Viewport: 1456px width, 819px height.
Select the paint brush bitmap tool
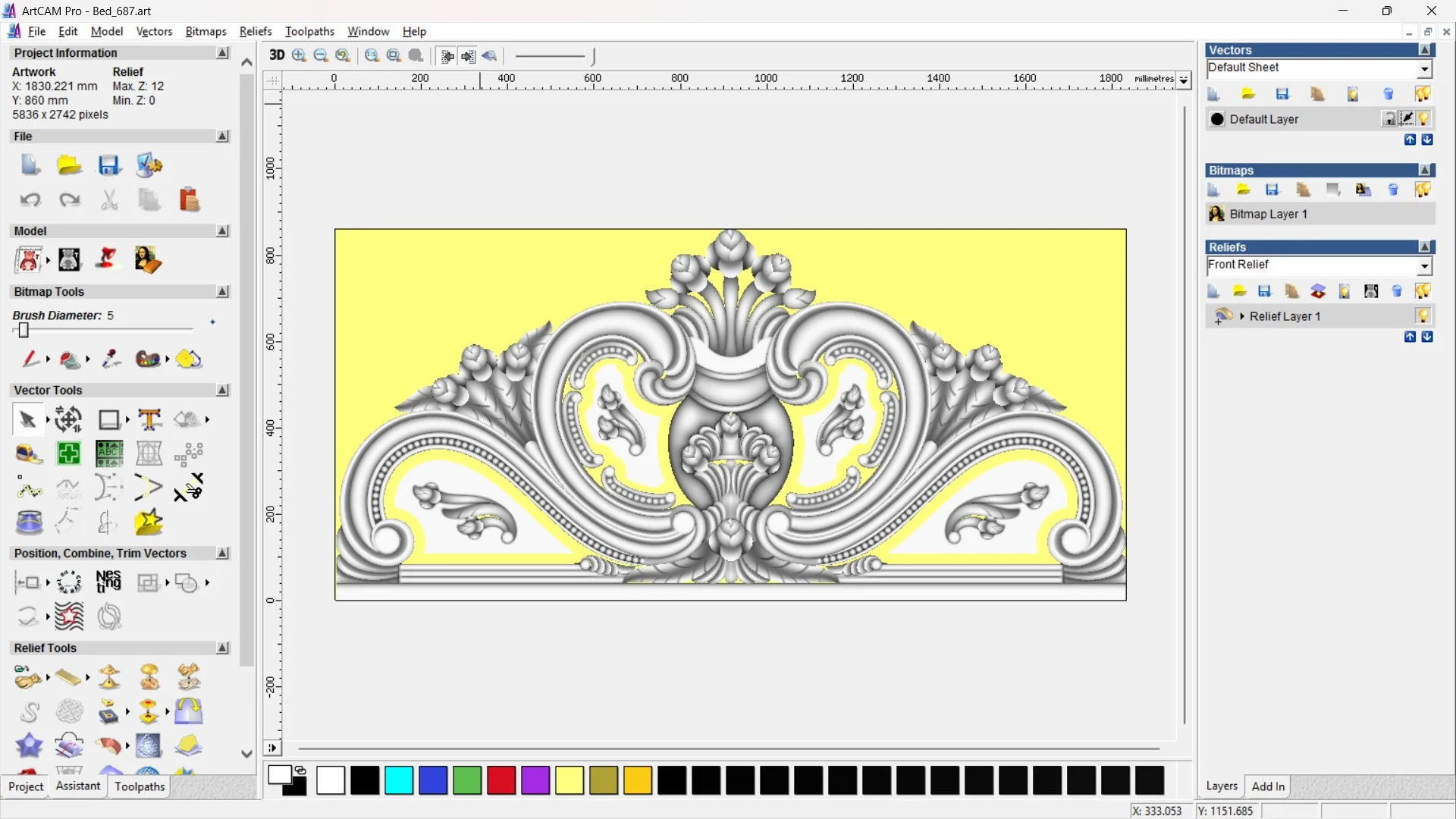(30, 359)
